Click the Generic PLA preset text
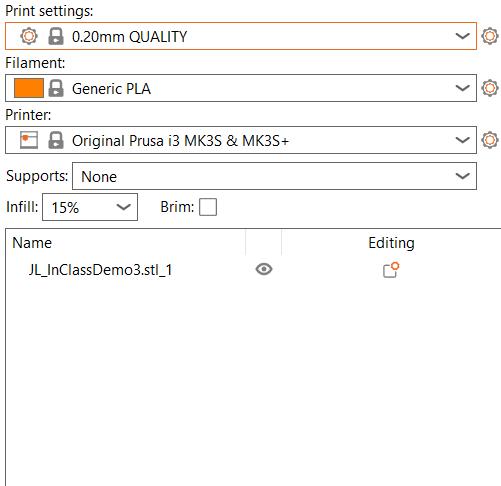 point(111,89)
